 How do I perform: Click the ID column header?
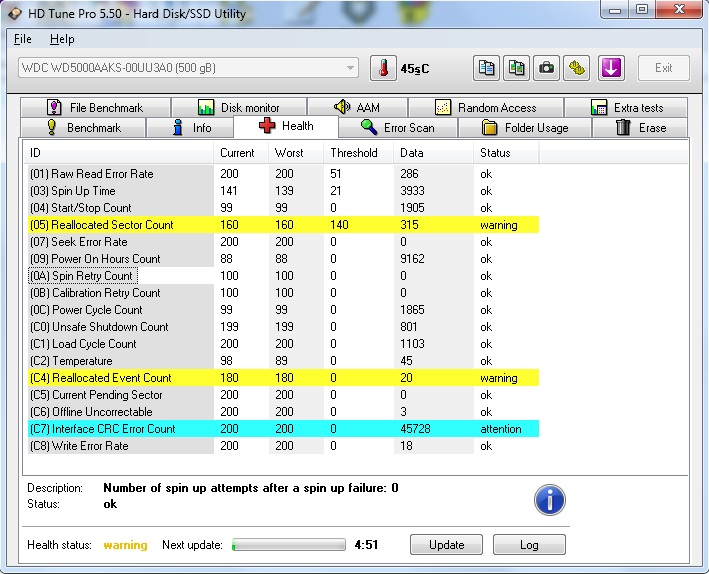118,153
